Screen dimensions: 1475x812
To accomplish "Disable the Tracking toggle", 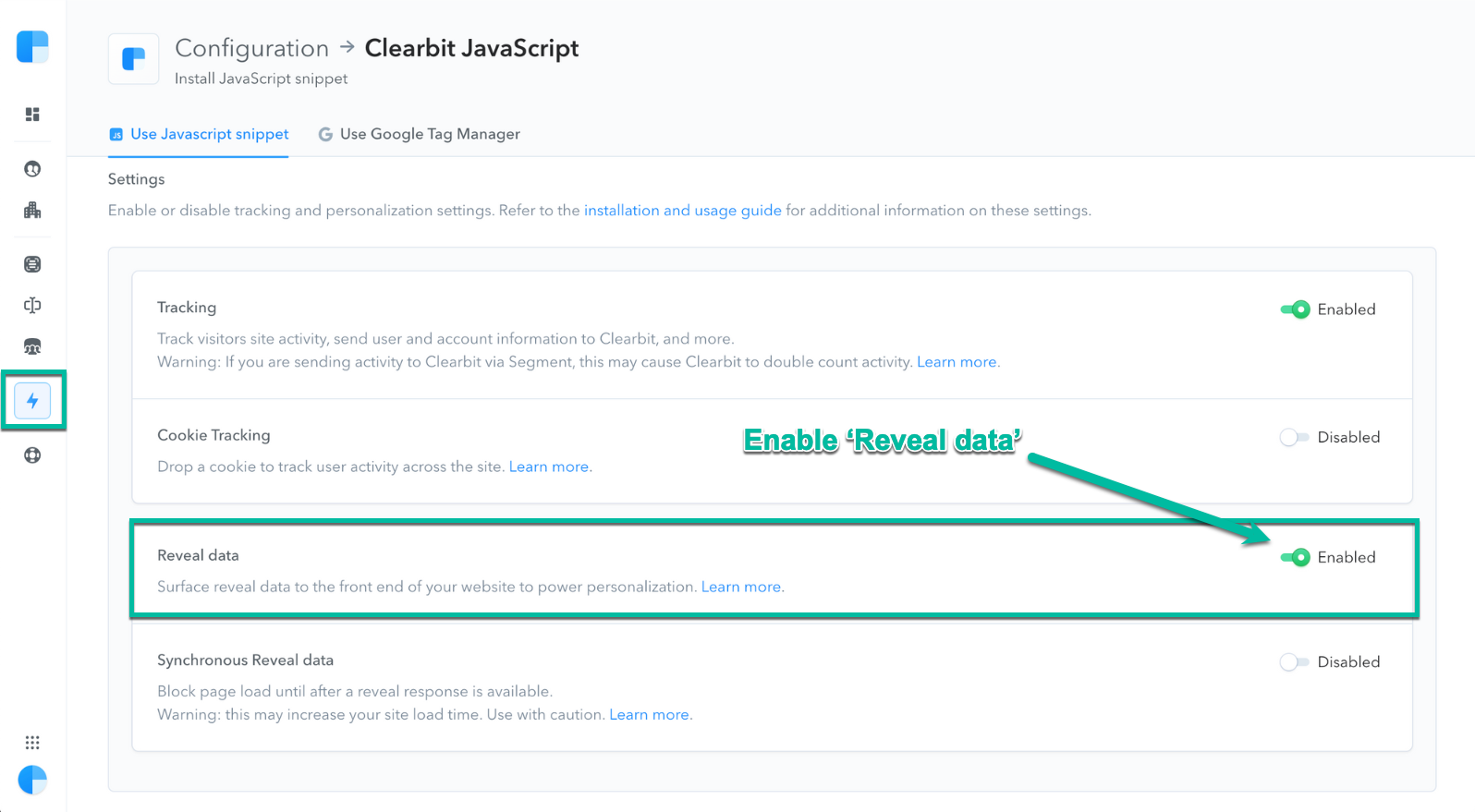I will click(1295, 309).
